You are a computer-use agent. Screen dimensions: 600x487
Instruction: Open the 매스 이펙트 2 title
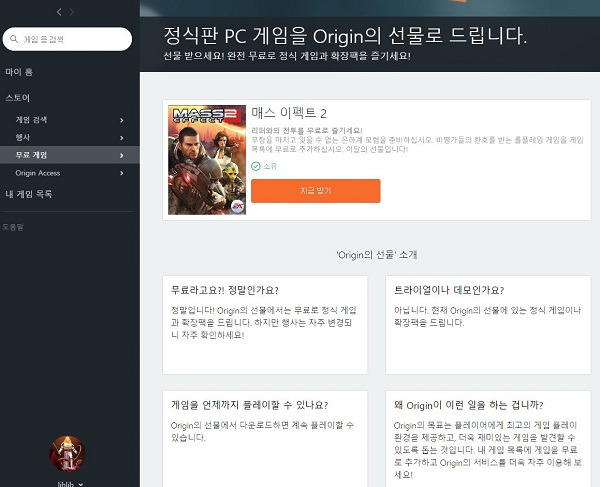tap(289, 113)
